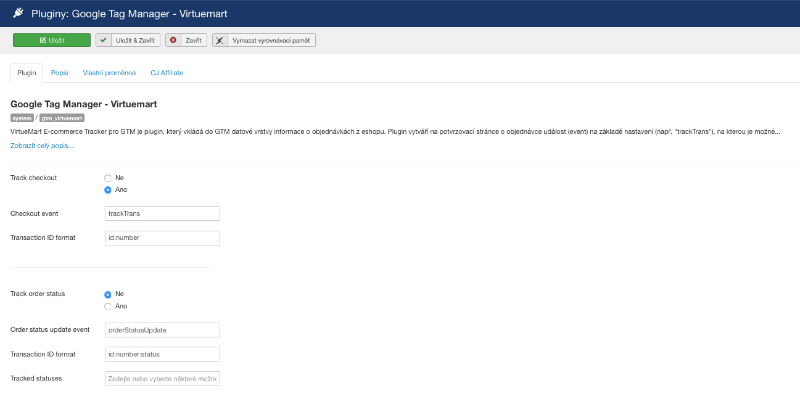800x412 pixels.
Task: Click the Google Tag Manager - Virtuemart heading
Action: [84, 104]
